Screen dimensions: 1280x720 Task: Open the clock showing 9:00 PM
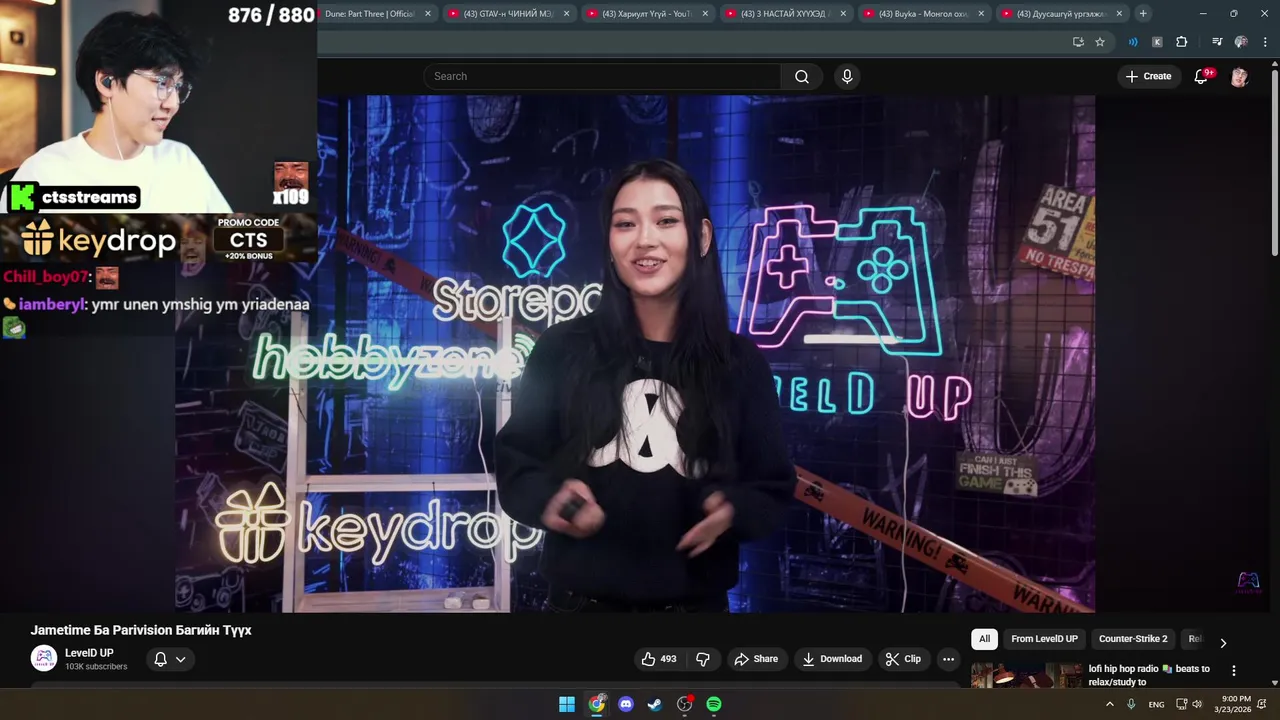tap(1231, 704)
